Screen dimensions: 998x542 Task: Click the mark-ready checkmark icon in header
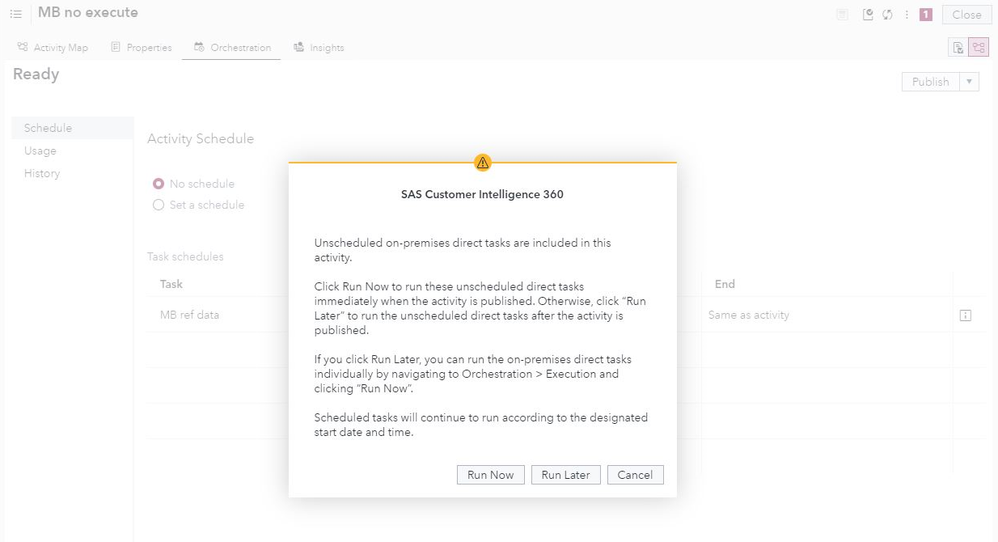click(x=868, y=15)
